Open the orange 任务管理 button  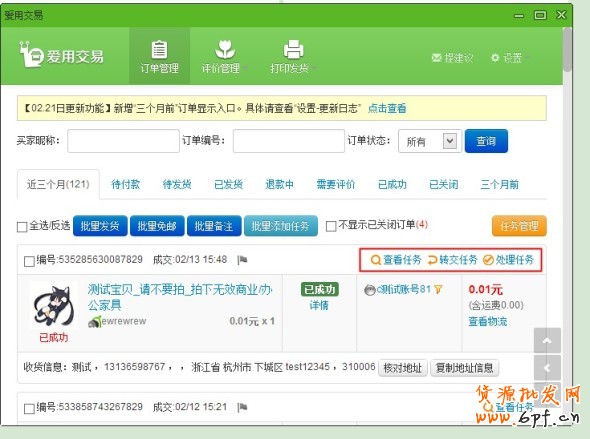(519, 226)
